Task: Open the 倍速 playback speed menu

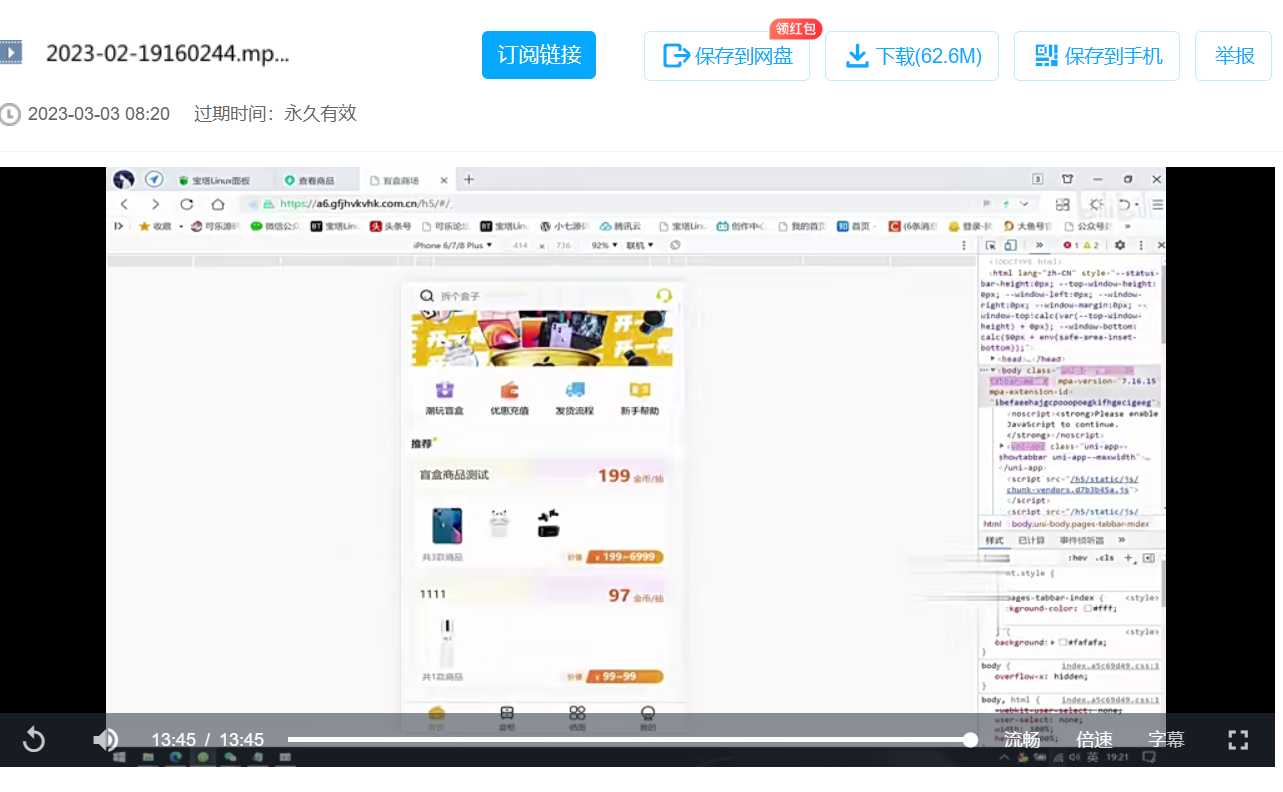Action: tap(1095, 740)
